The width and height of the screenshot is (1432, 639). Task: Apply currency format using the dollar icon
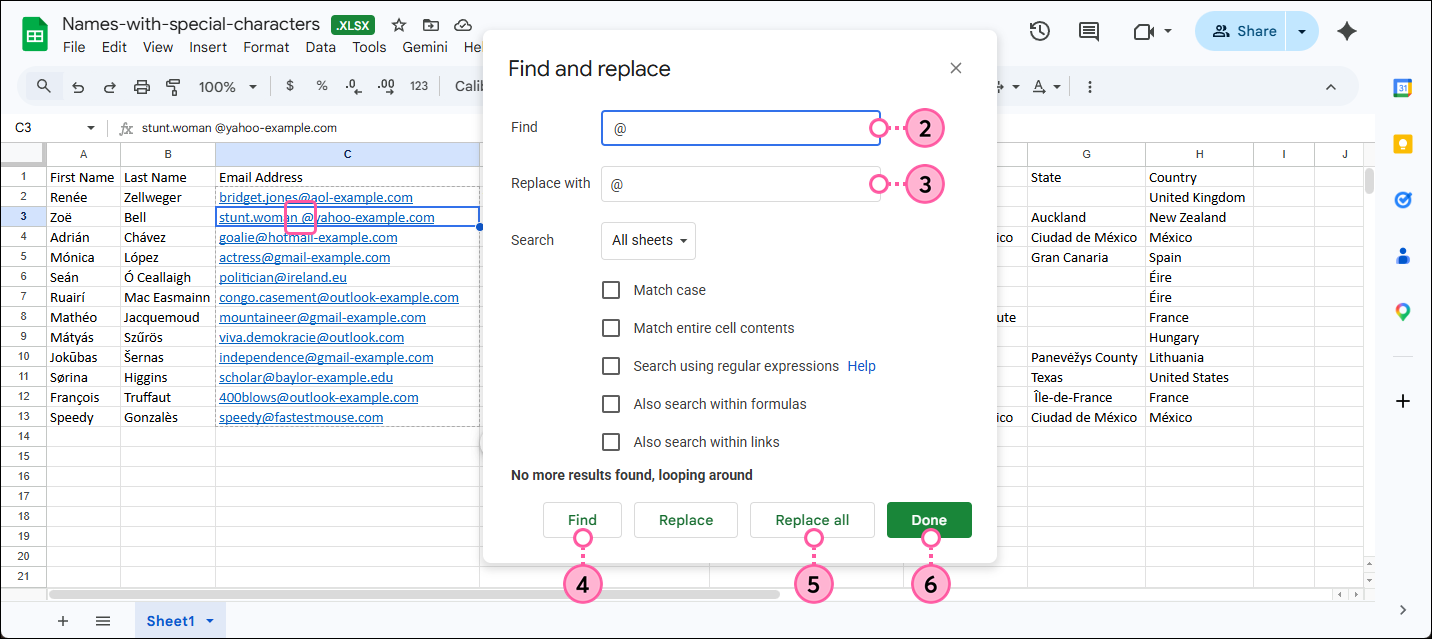(290, 86)
